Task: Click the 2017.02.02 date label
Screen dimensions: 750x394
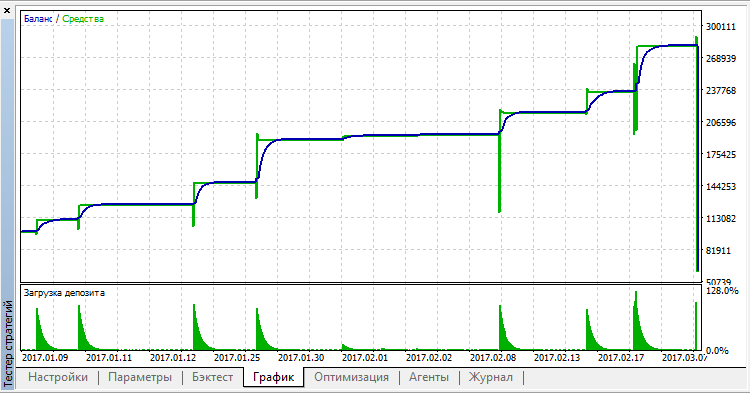Action: click(x=429, y=357)
